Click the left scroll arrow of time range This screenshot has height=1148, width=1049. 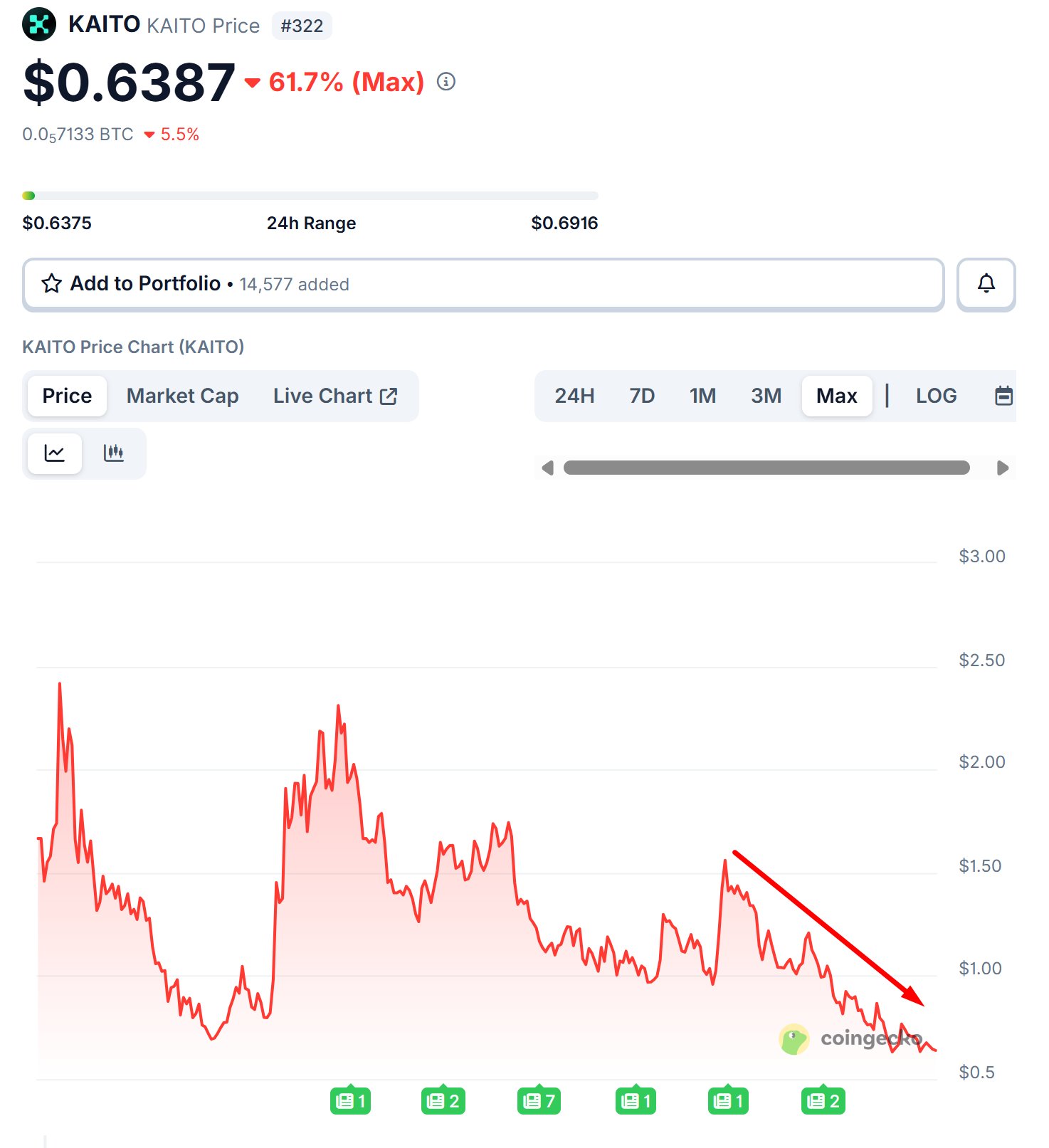tap(547, 468)
